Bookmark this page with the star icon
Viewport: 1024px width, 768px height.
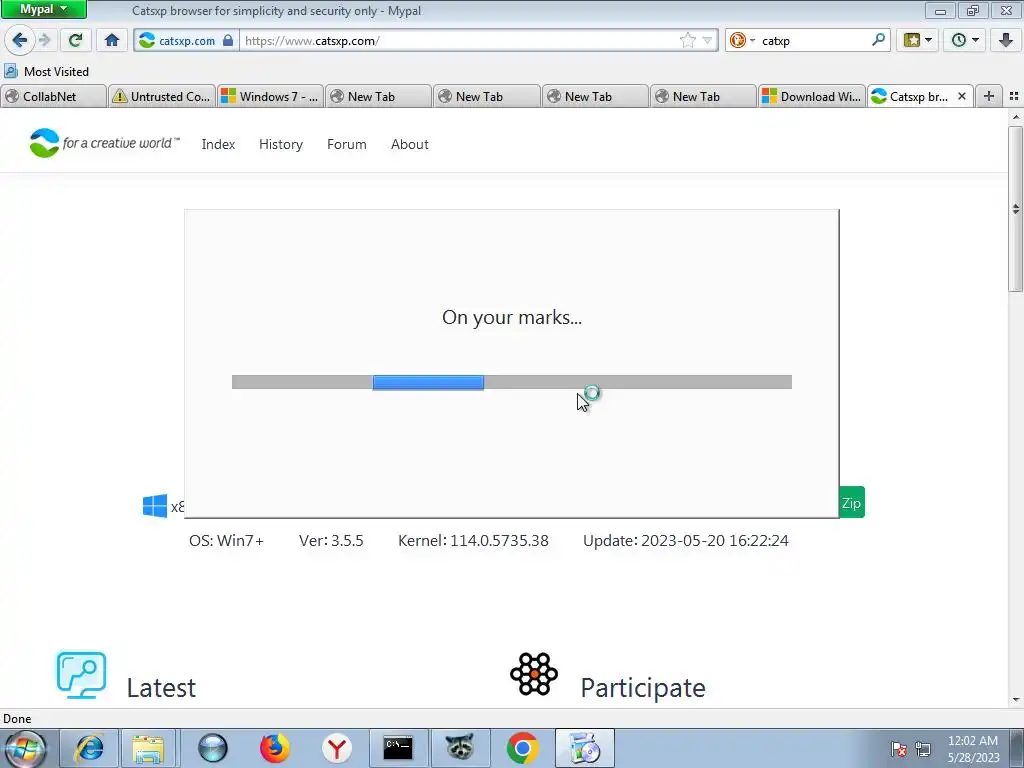pyautogui.click(x=688, y=40)
